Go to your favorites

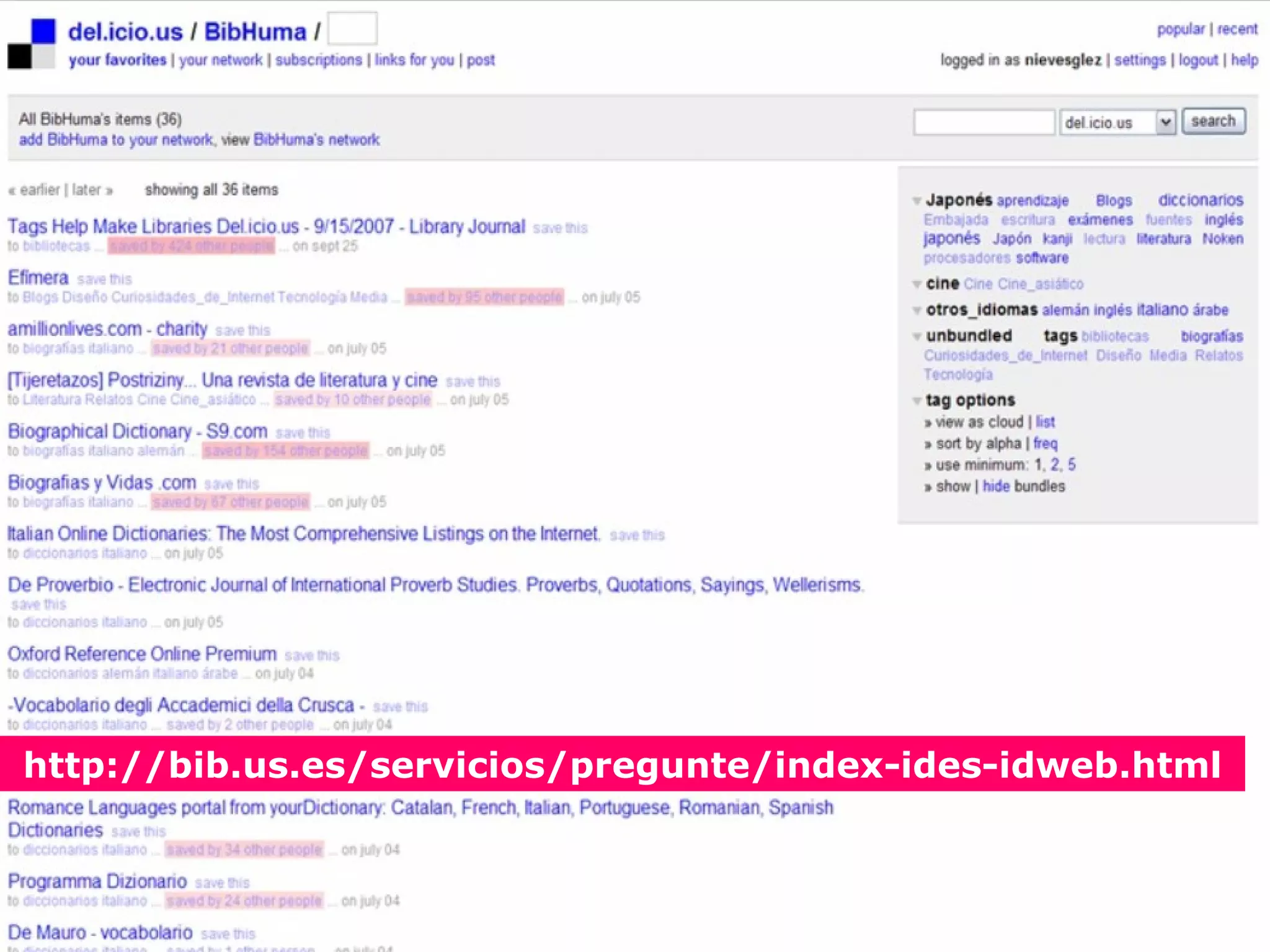pos(117,60)
